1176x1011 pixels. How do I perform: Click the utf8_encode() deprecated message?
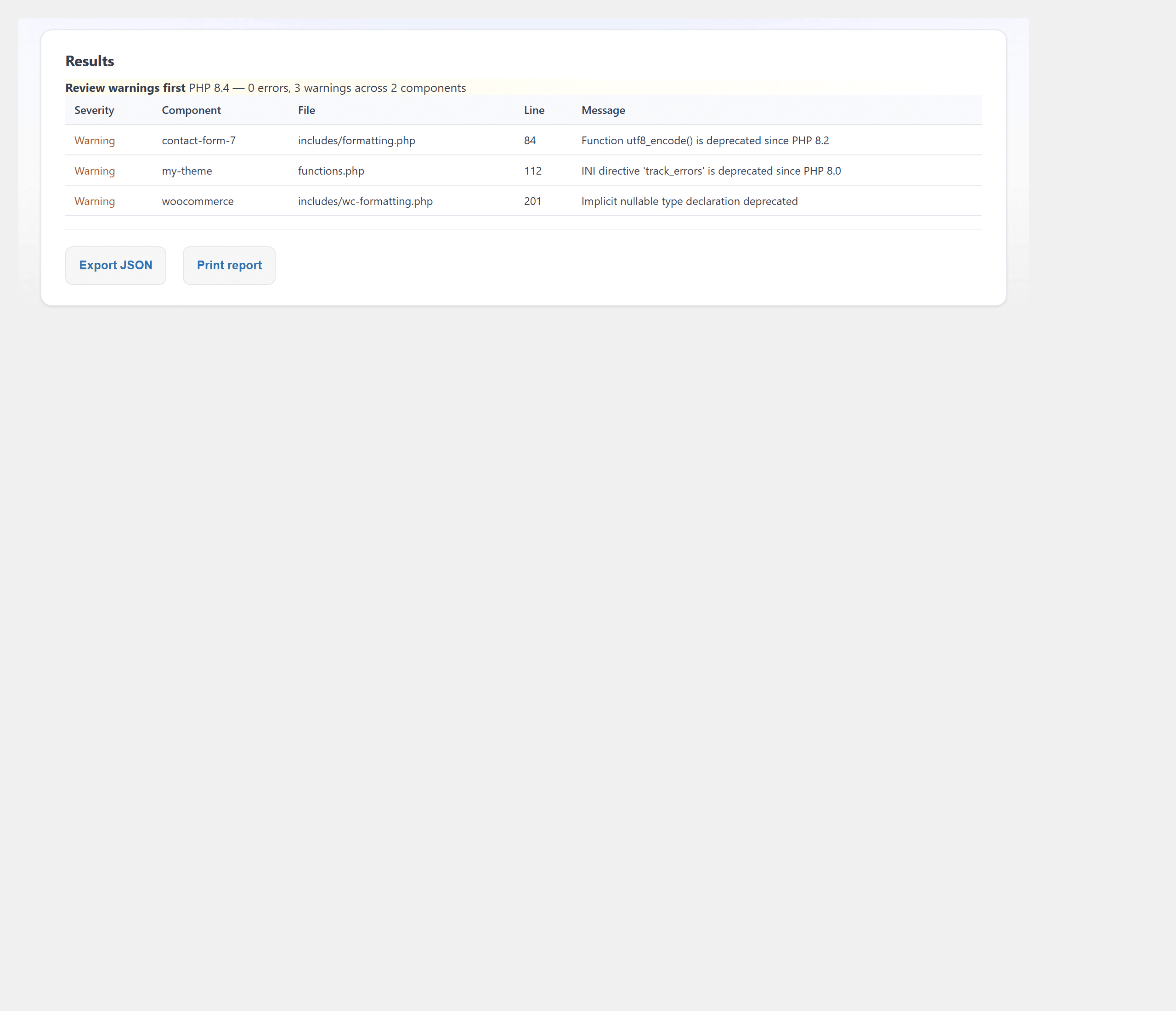tap(705, 140)
